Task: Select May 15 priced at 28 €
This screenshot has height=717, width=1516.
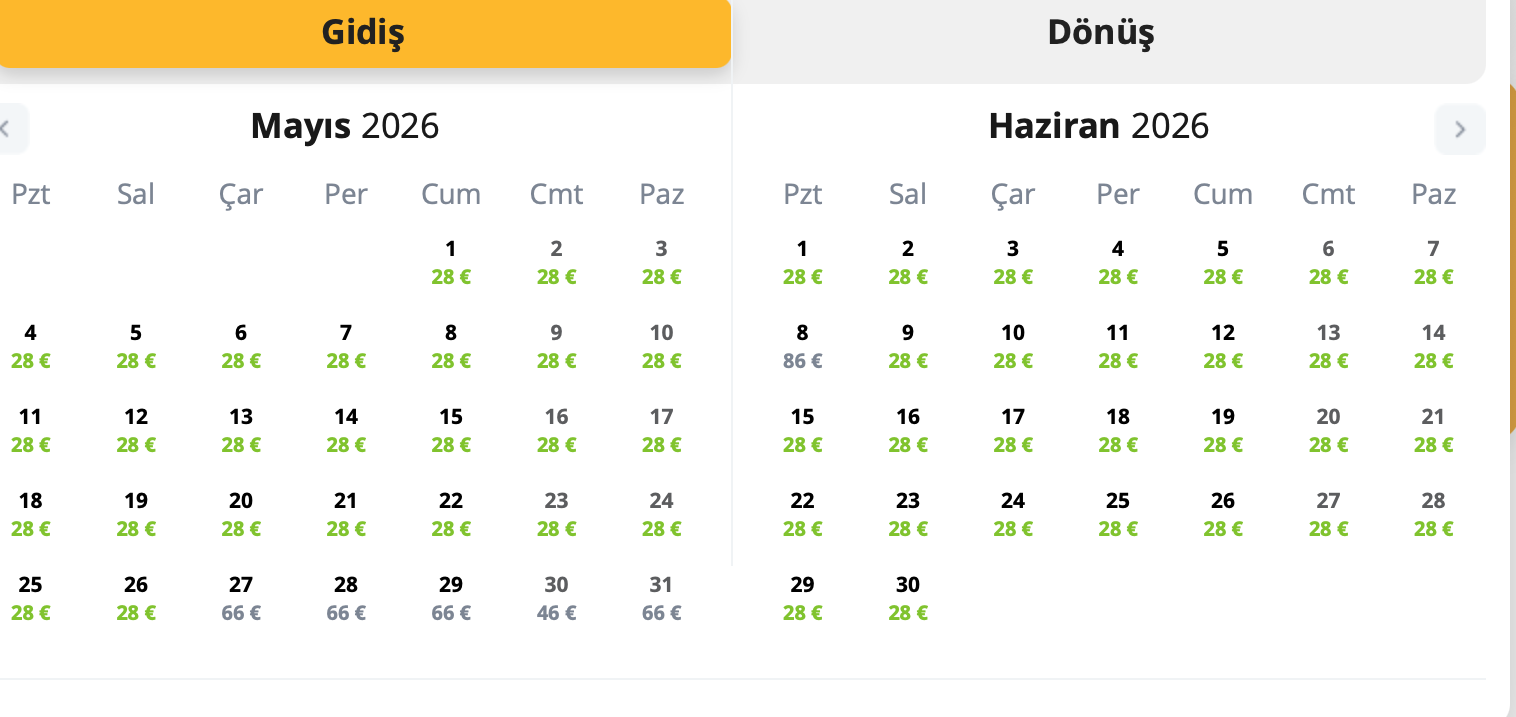Action: pos(451,430)
